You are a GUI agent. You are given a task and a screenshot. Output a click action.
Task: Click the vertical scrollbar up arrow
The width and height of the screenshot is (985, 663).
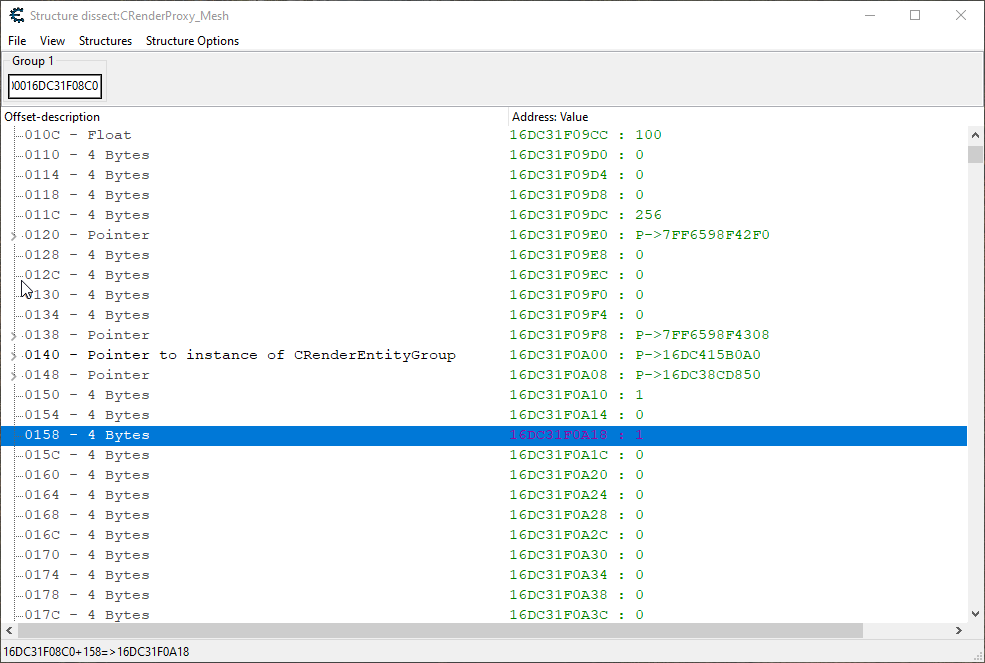975,135
